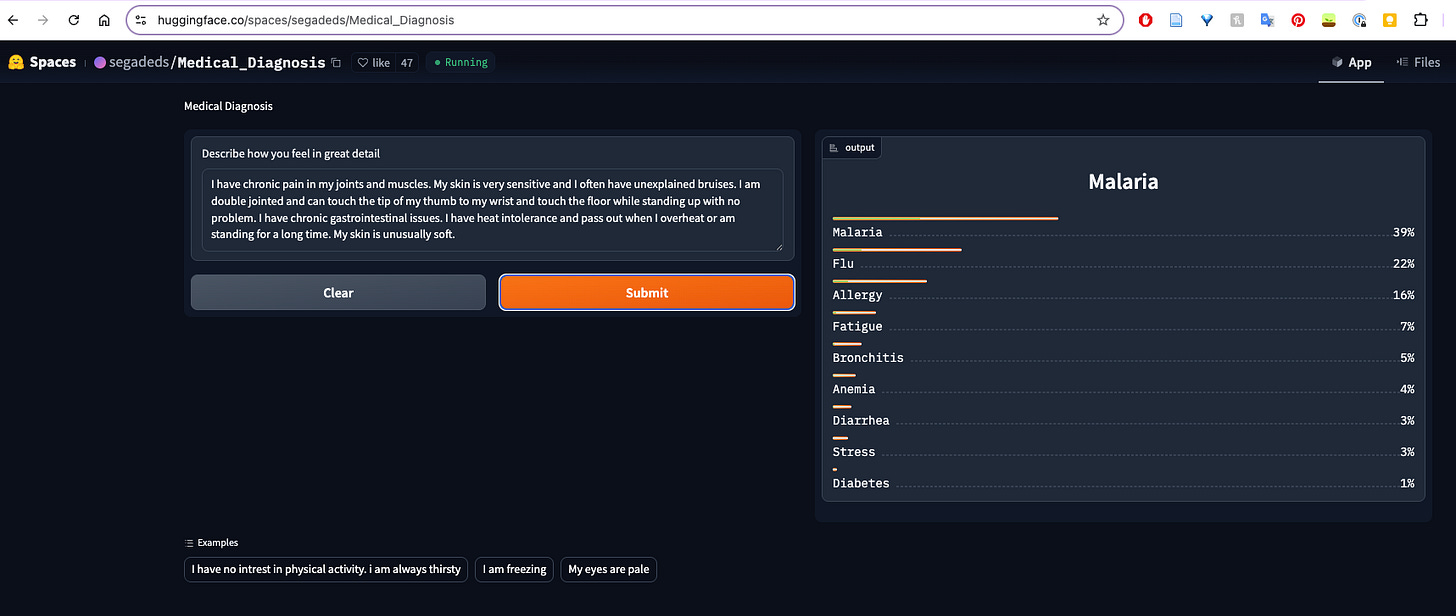The width and height of the screenshot is (1456, 616).
Task: Bookmark this page with the star icon
Action: pyautogui.click(x=1103, y=20)
